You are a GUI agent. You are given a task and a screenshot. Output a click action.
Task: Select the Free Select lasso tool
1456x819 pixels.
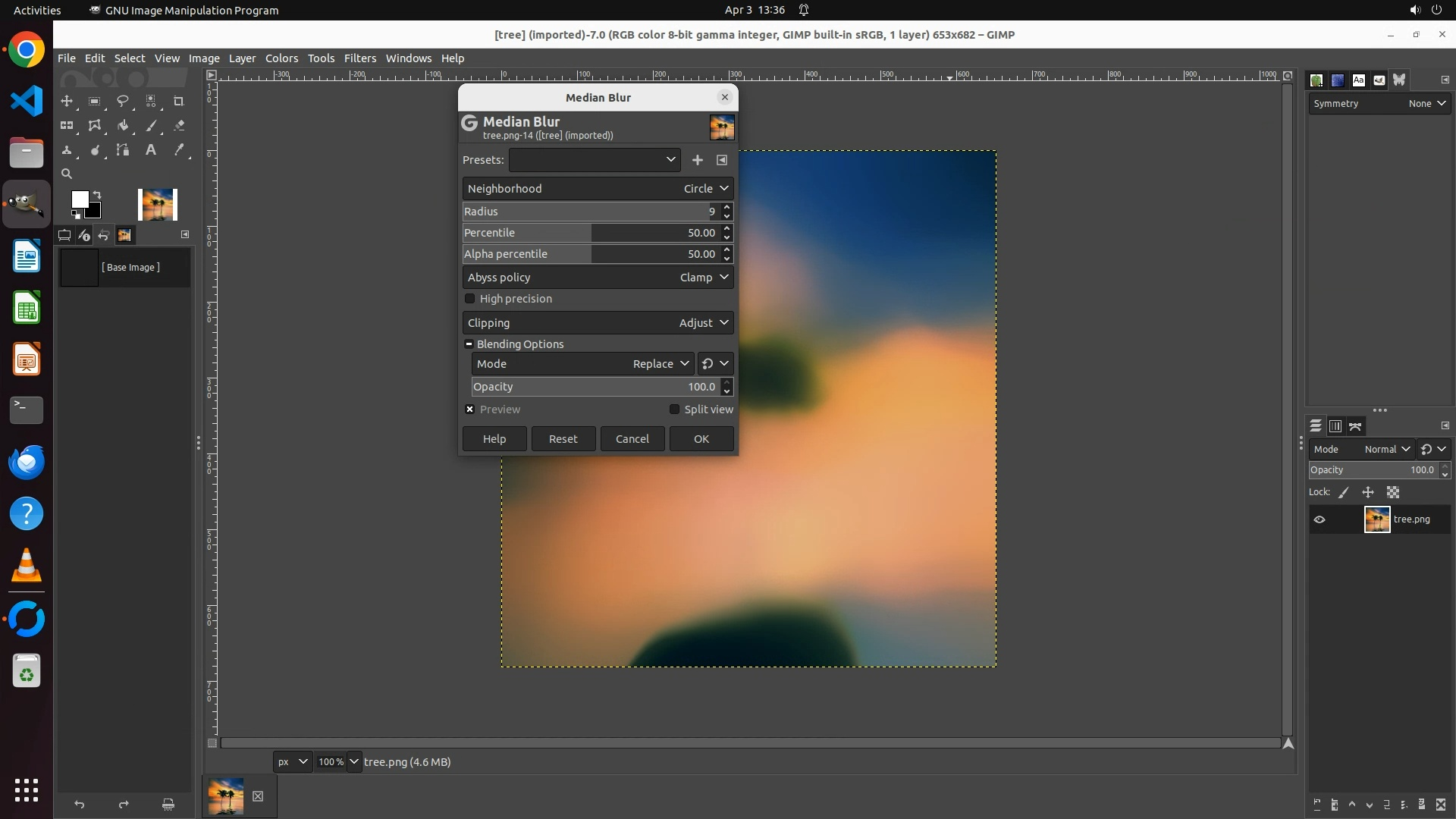click(122, 101)
